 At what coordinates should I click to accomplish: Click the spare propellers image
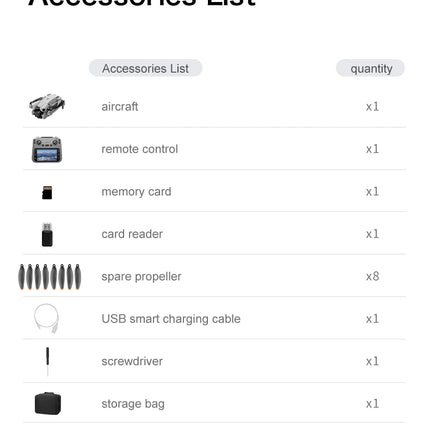(49, 277)
